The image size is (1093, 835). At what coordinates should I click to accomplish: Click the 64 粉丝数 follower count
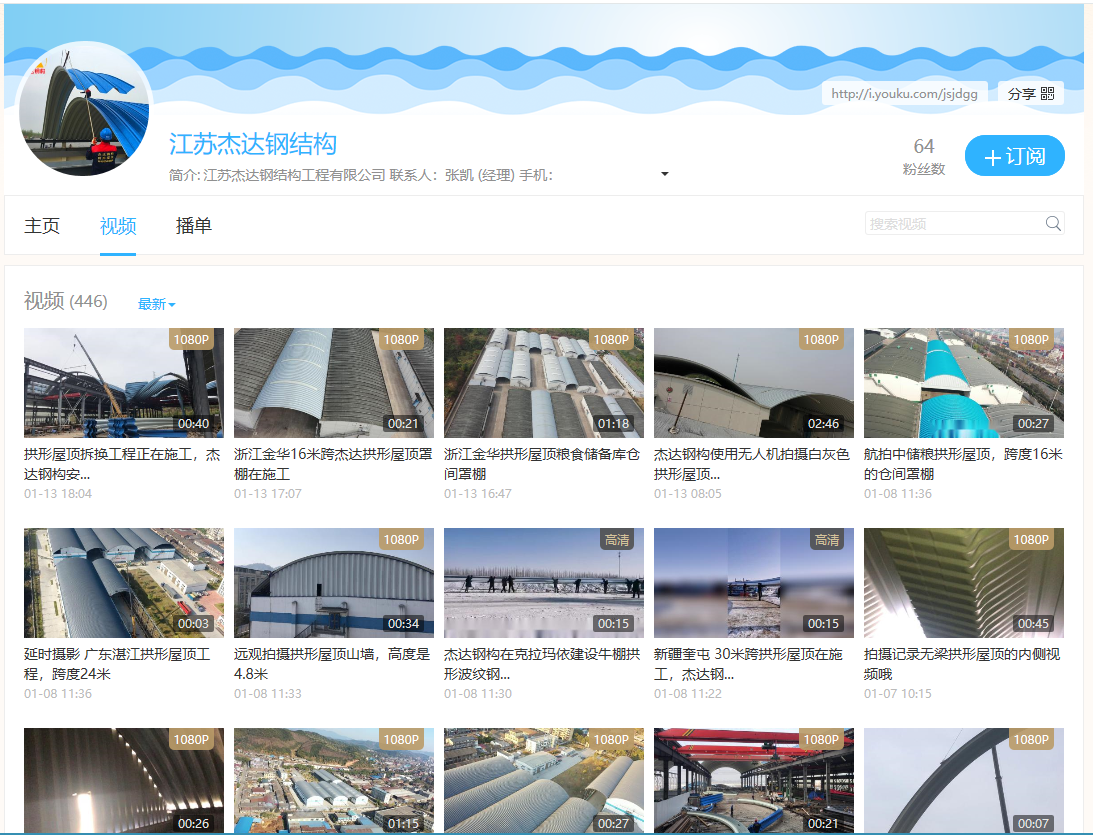(924, 156)
